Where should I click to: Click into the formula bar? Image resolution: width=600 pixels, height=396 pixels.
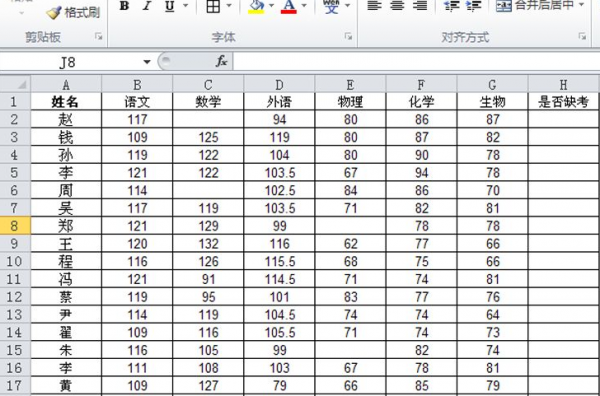416,61
